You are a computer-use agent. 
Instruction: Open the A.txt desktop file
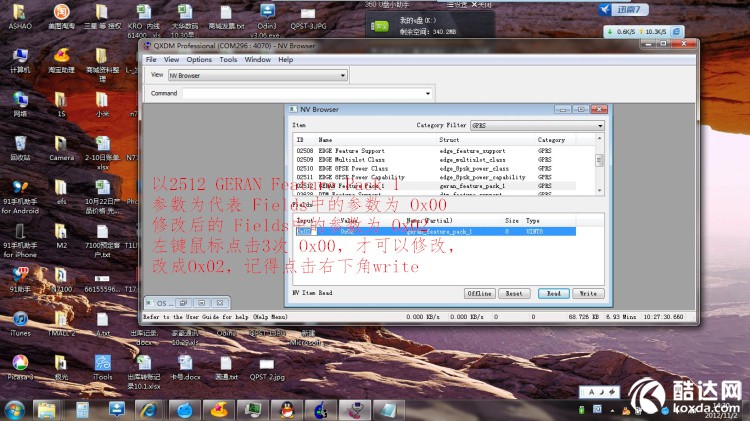click(x=102, y=323)
